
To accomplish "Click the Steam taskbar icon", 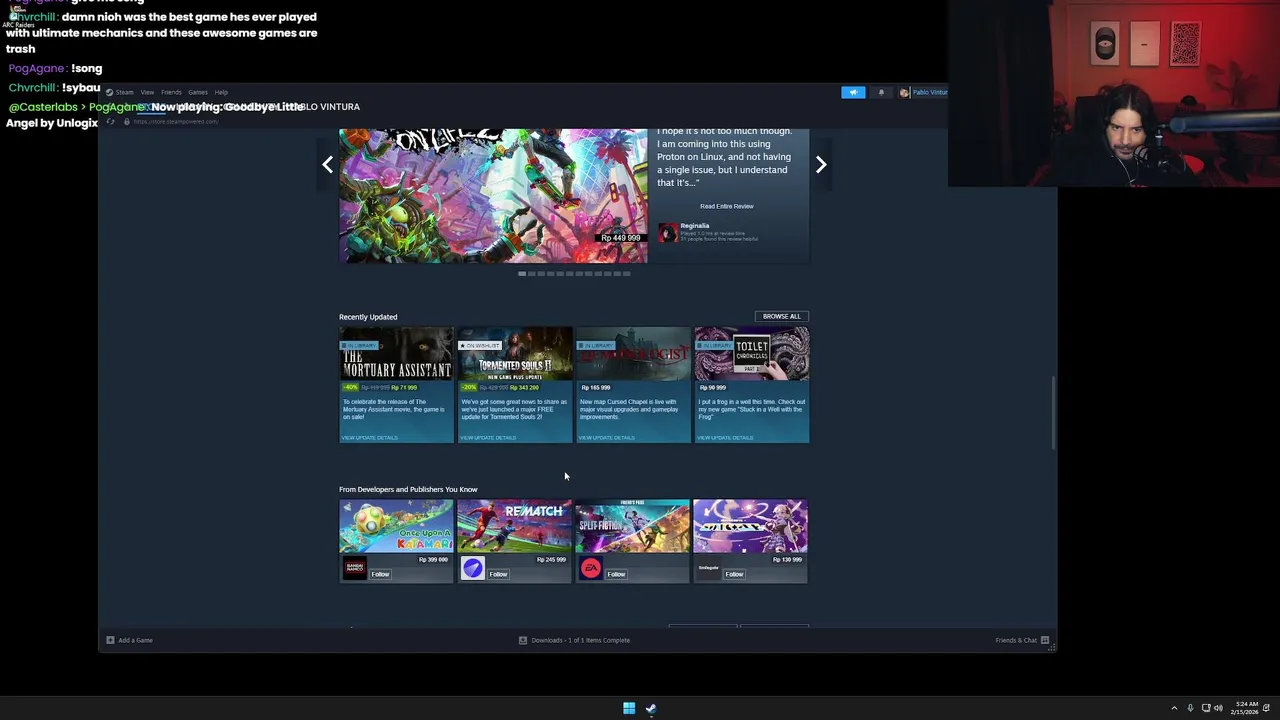I will pos(651,708).
